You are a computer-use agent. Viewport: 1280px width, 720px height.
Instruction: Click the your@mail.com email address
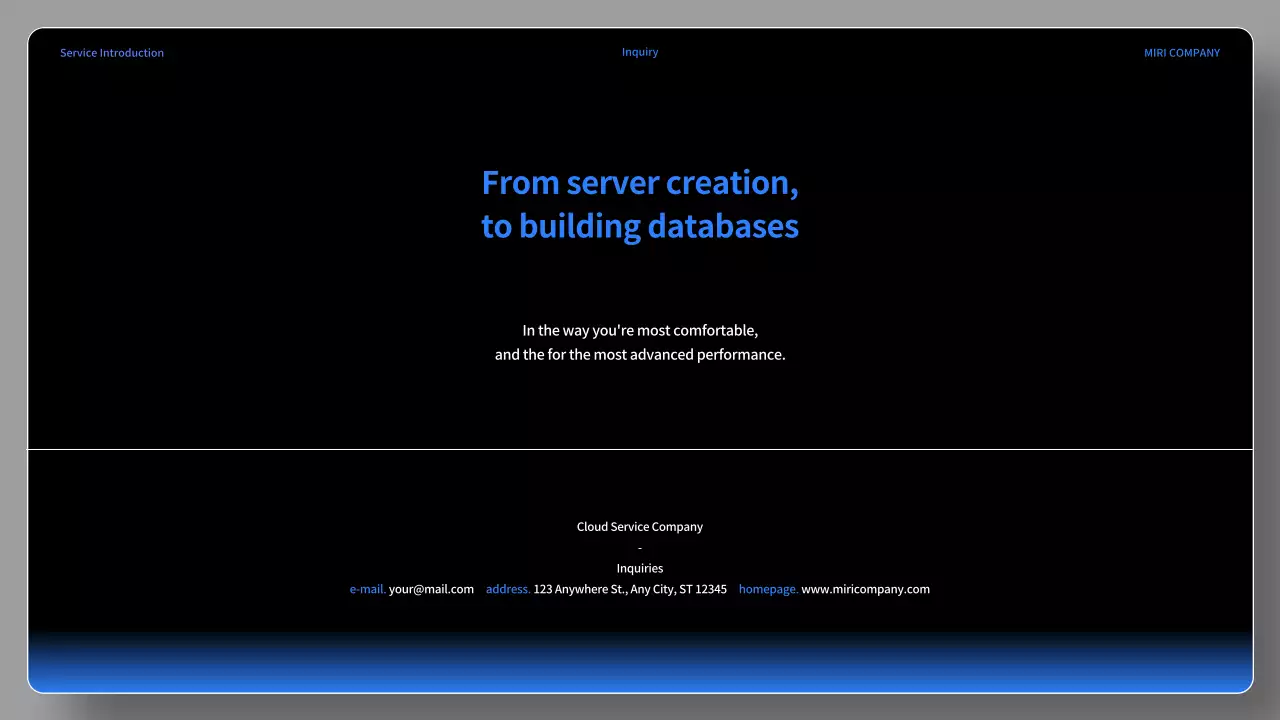click(431, 589)
